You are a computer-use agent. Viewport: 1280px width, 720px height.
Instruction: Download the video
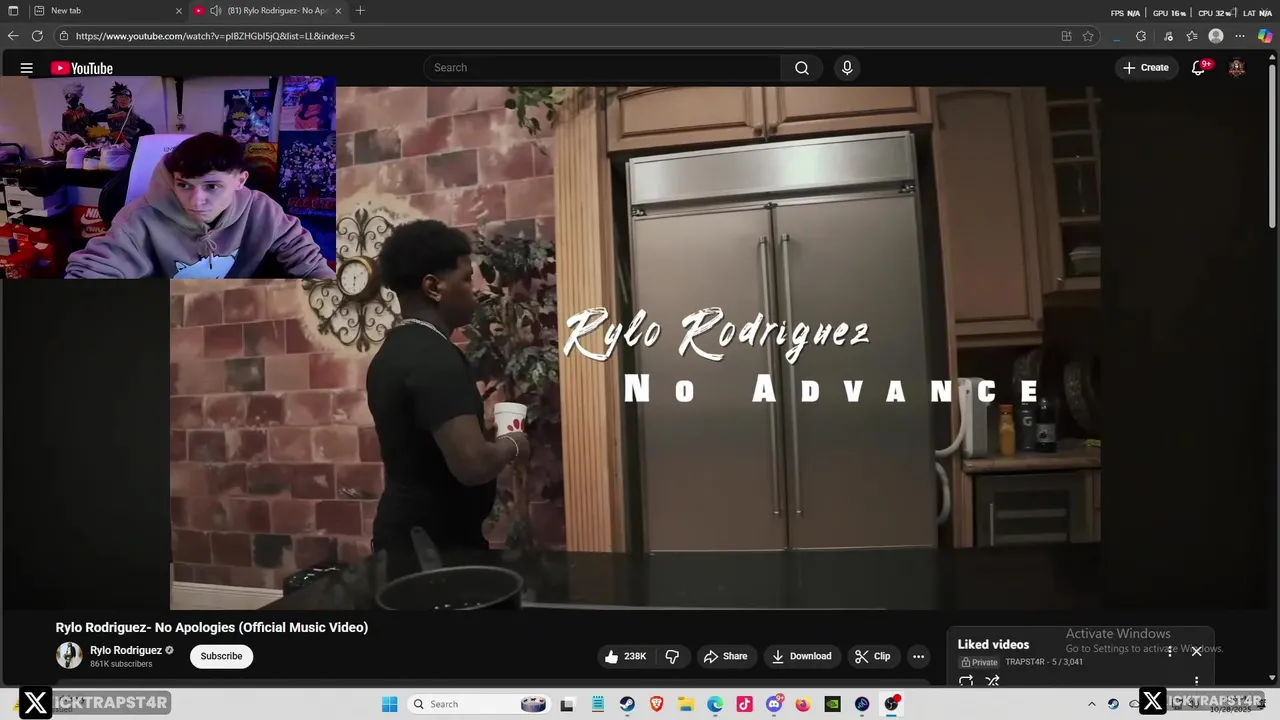(801, 656)
